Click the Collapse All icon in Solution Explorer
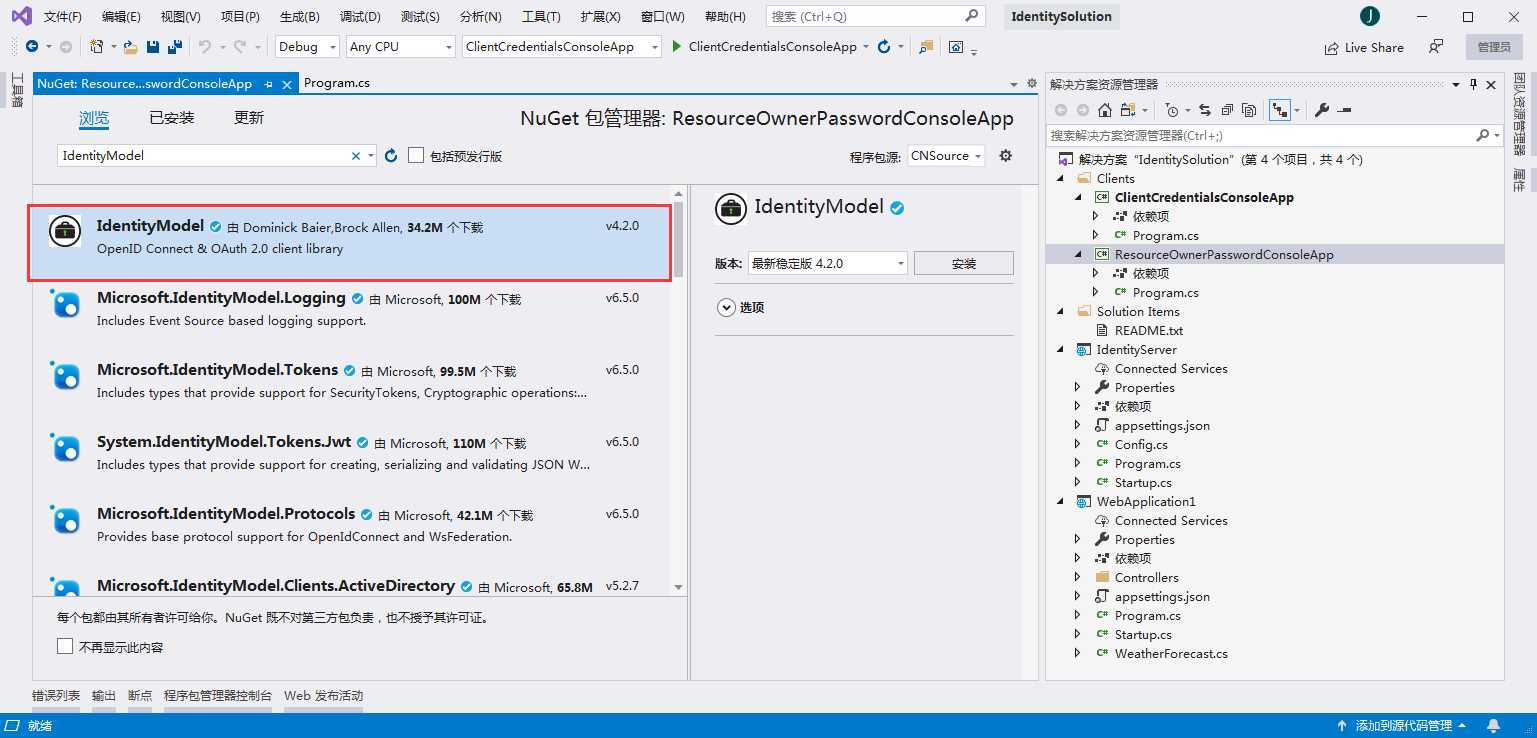The width and height of the screenshot is (1537, 738). click(x=1227, y=110)
